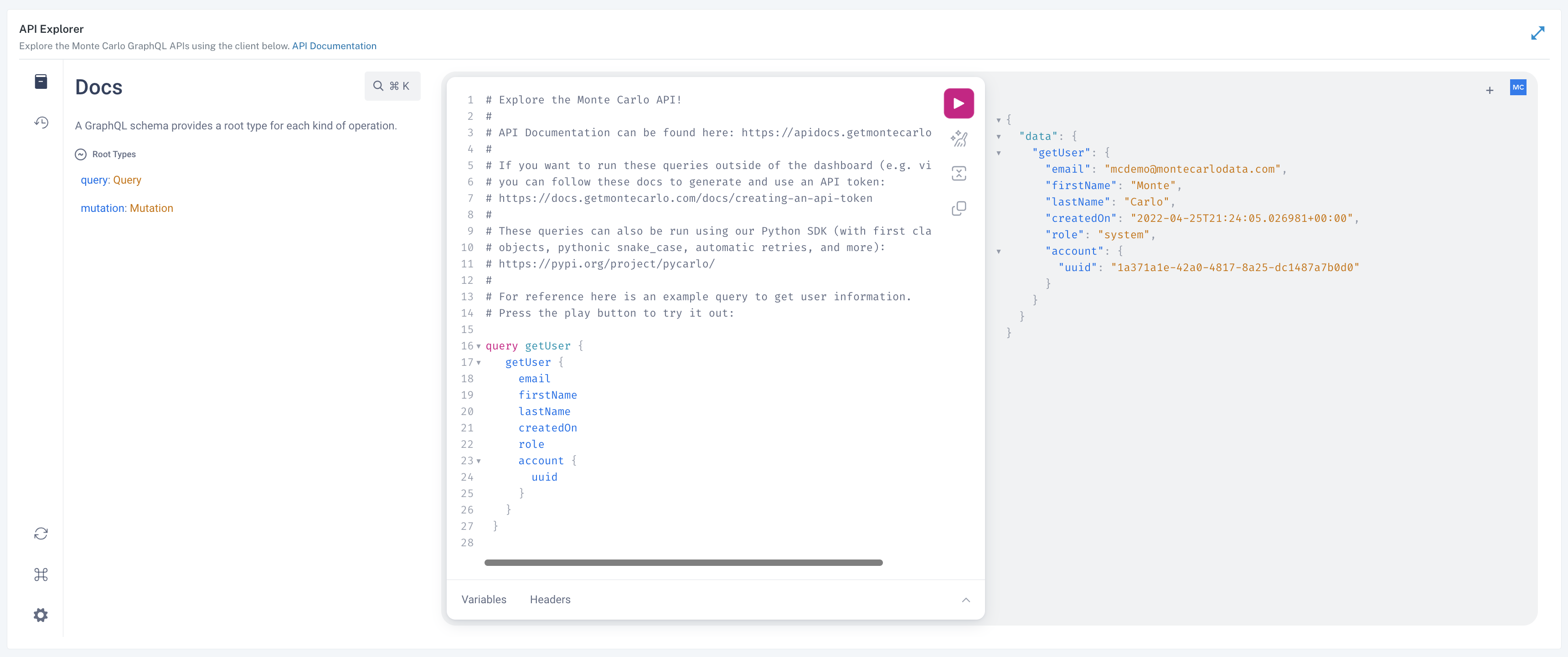Click the createdOn field in the query
This screenshot has width=1568, height=657.
click(x=547, y=428)
